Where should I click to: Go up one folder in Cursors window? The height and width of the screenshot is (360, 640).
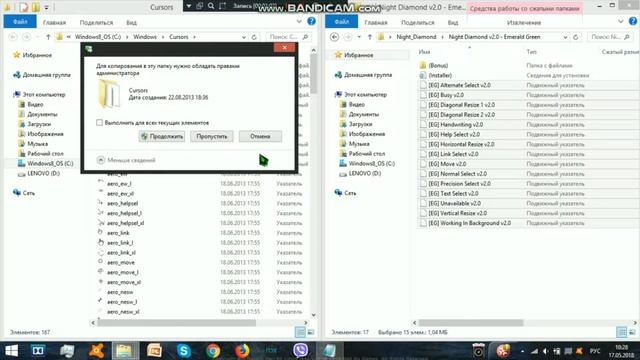pyautogui.click(x=48, y=37)
